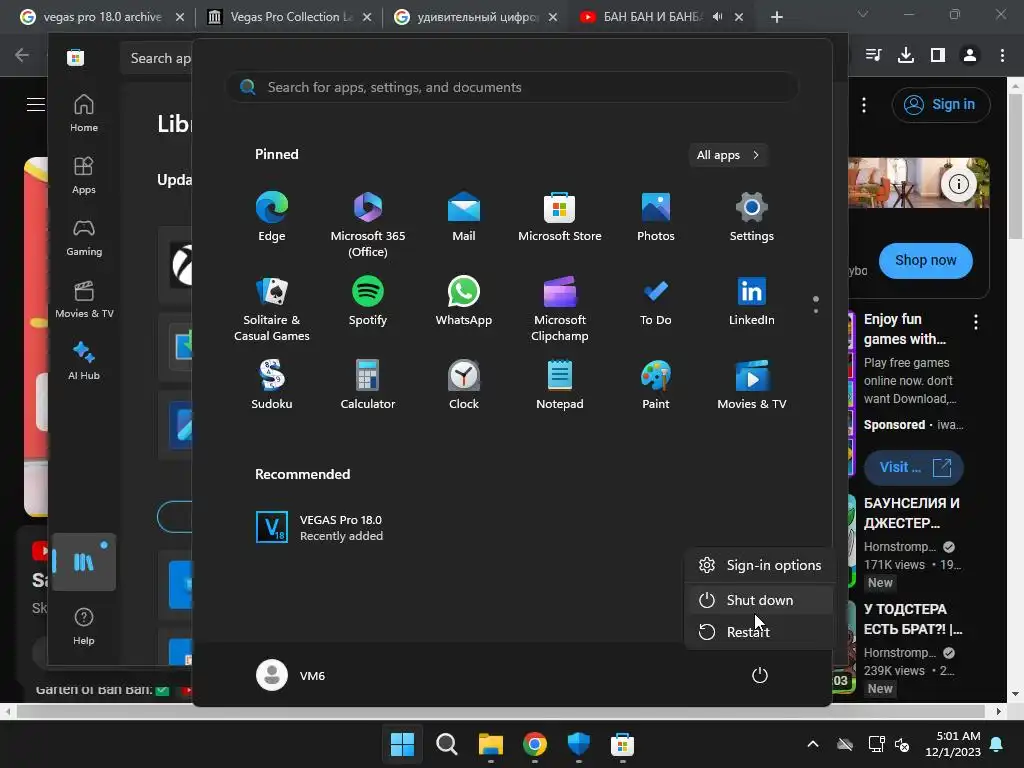Open File Explorer from taskbar
The height and width of the screenshot is (768, 1024).
pyautogui.click(x=490, y=744)
